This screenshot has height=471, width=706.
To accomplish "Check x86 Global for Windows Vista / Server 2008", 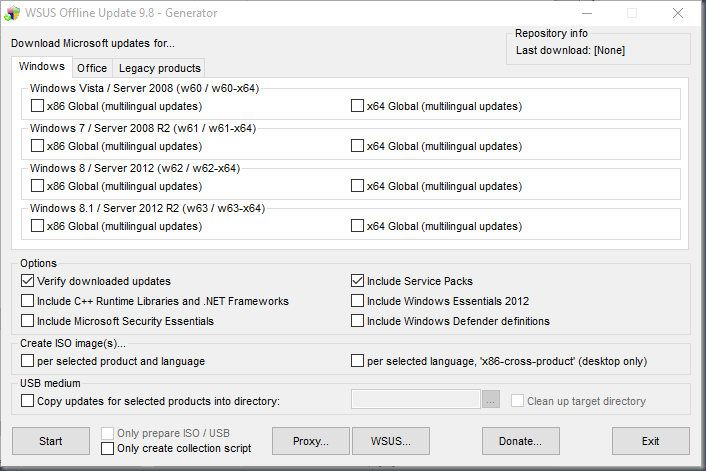I will [38, 106].
